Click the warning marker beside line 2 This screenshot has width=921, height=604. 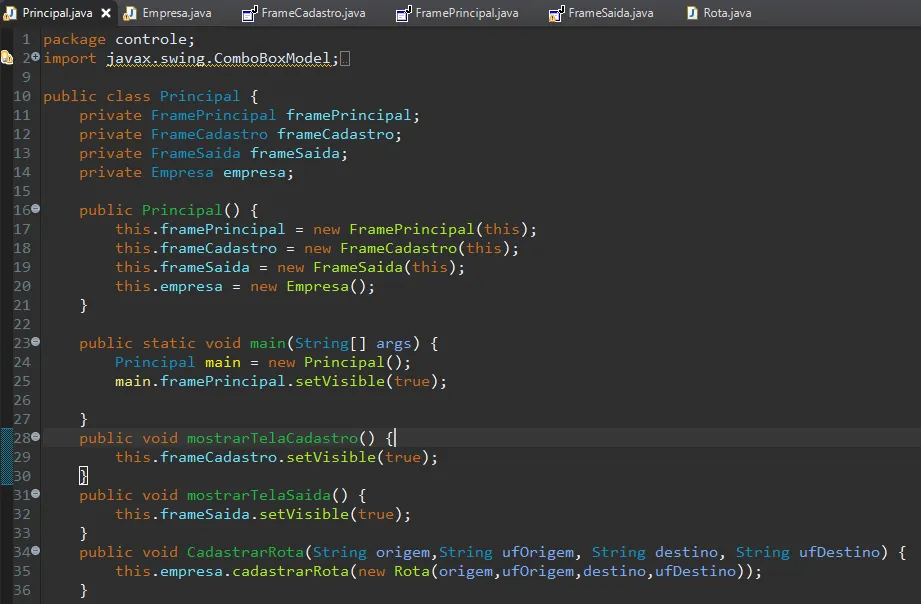tap(6, 58)
